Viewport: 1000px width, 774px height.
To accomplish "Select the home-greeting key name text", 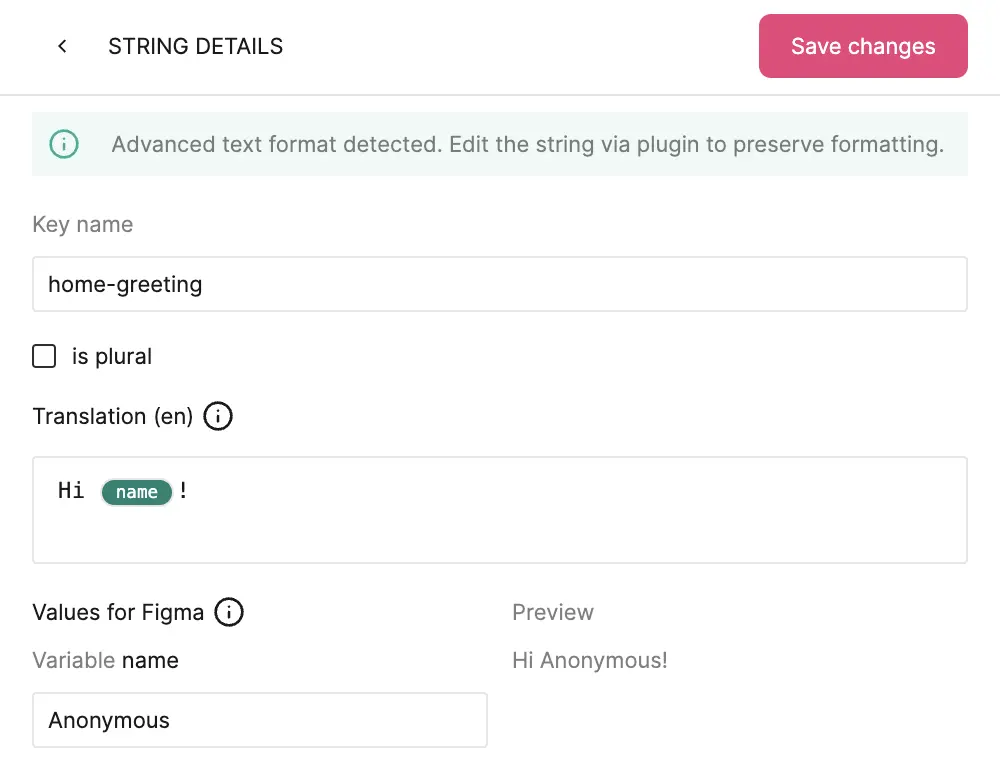I will 124,284.
